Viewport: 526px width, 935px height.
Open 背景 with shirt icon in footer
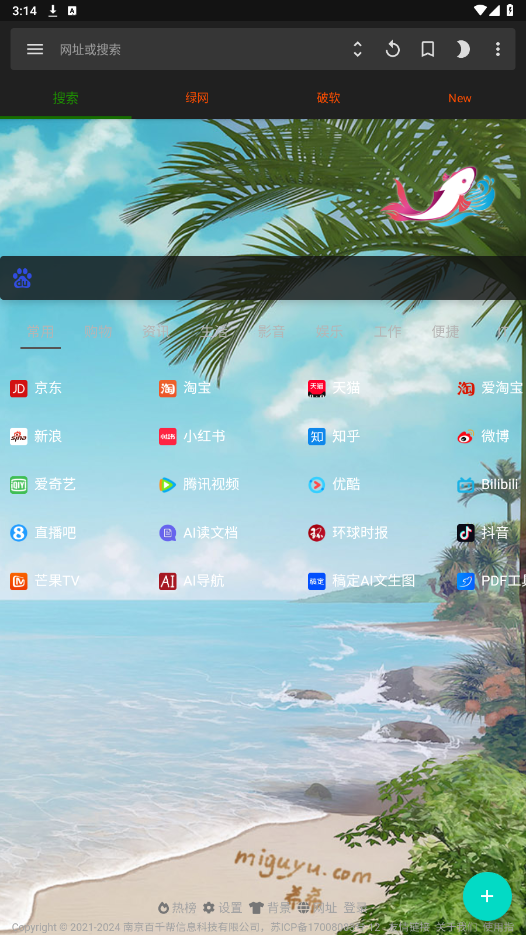coord(270,908)
